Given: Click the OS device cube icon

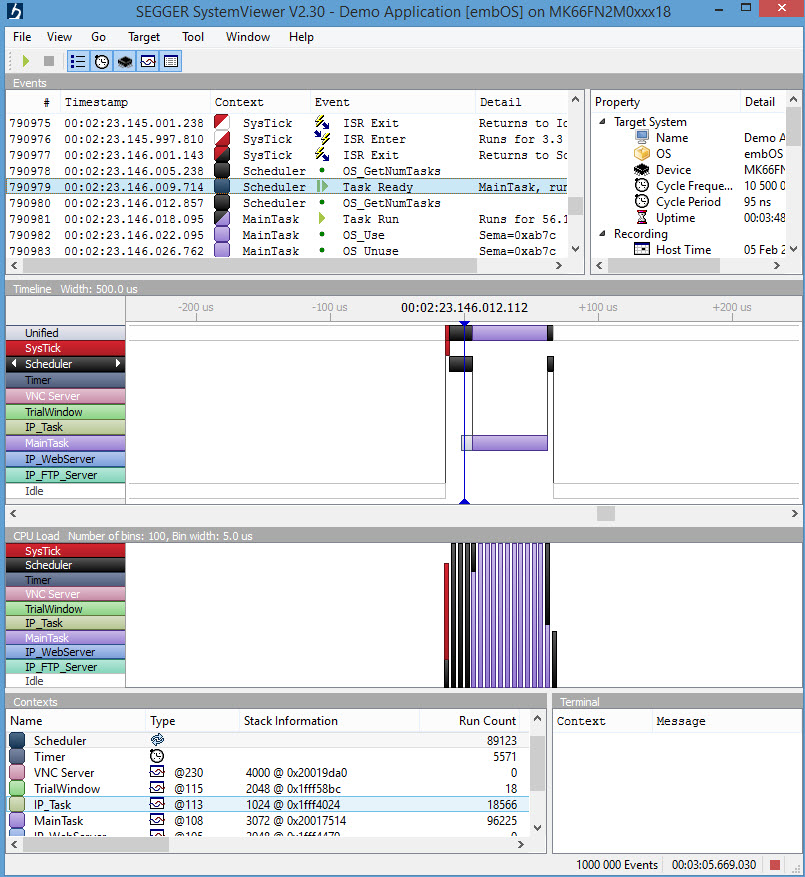Looking at the screenshot, I should (x=642, y=153).
